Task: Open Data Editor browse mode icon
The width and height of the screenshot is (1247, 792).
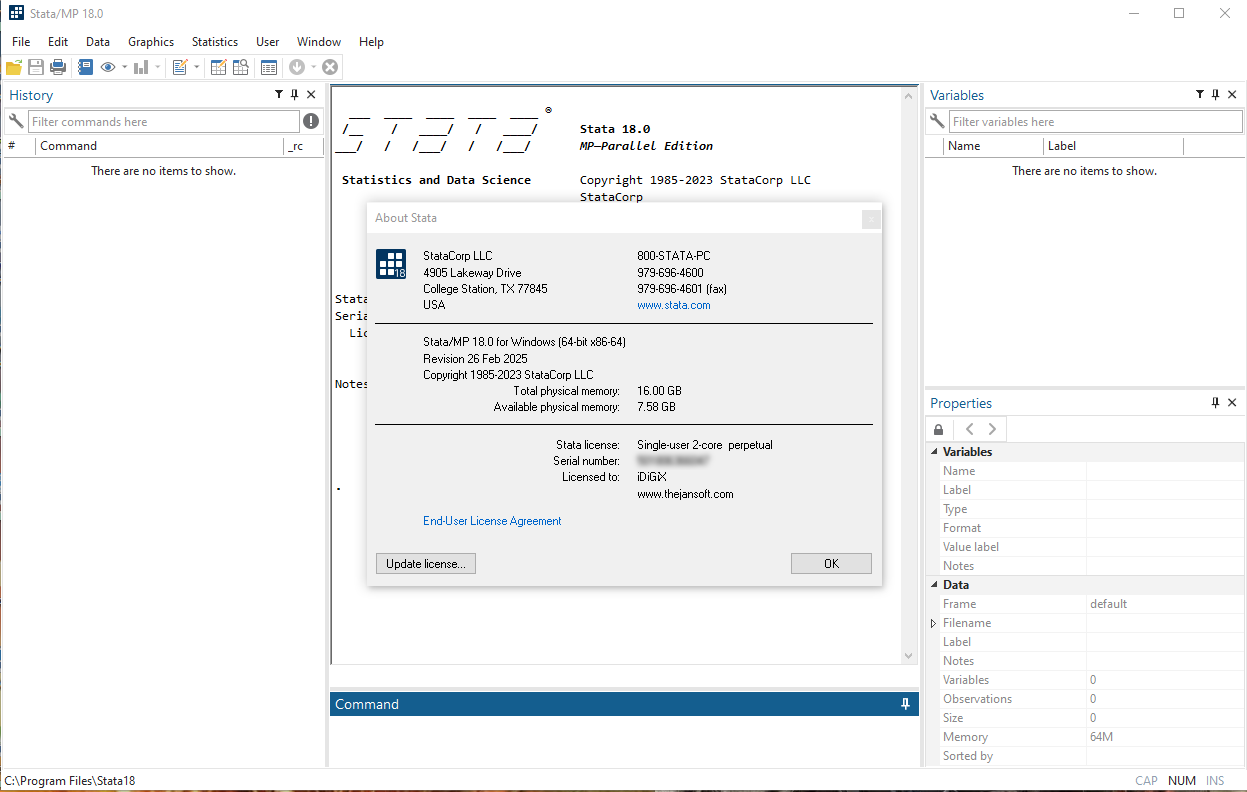Action: [x=241, y=67]
